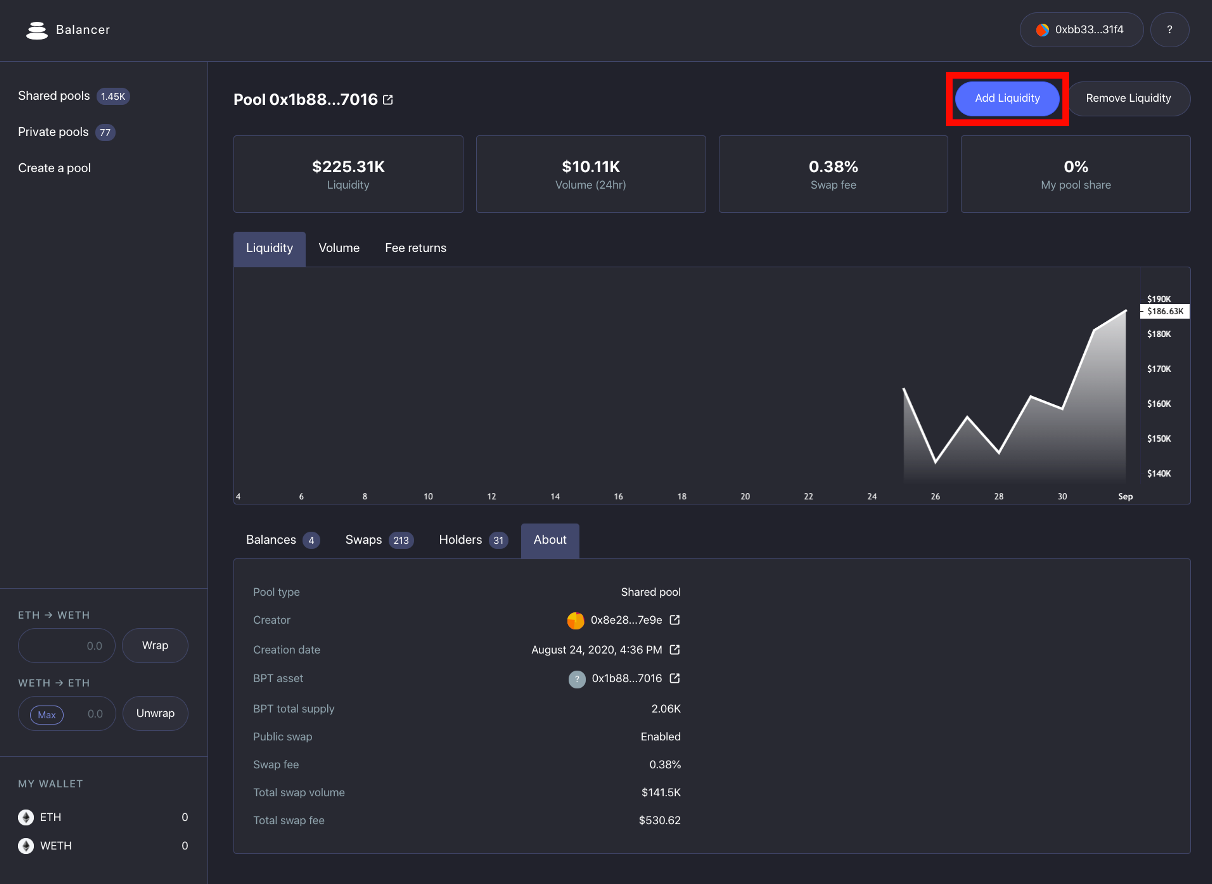Click the Balancer logo

click(x=37, y=29)
